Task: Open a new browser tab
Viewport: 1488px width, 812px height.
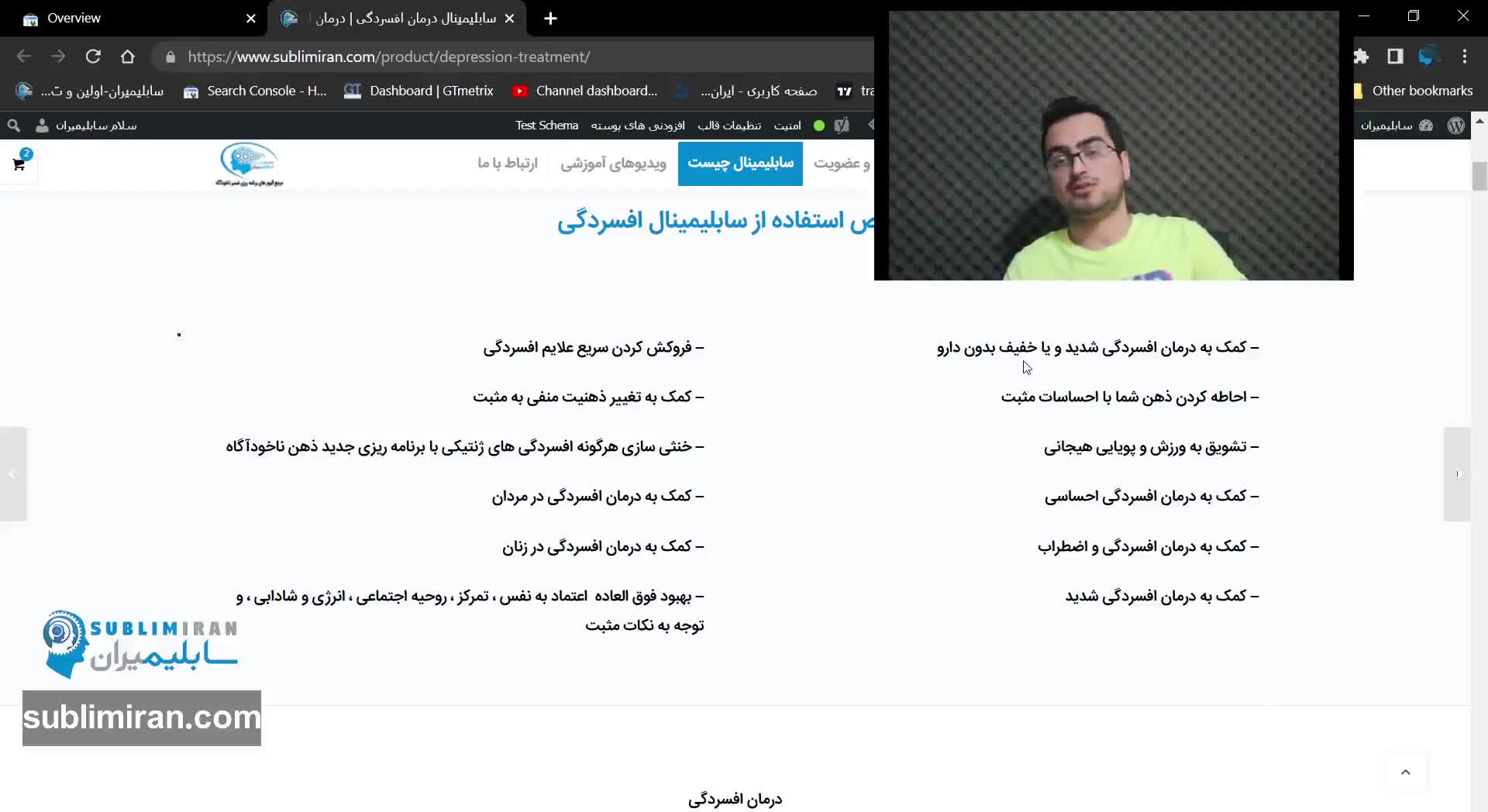Action: pyautogui.click(x=550, y=19)
